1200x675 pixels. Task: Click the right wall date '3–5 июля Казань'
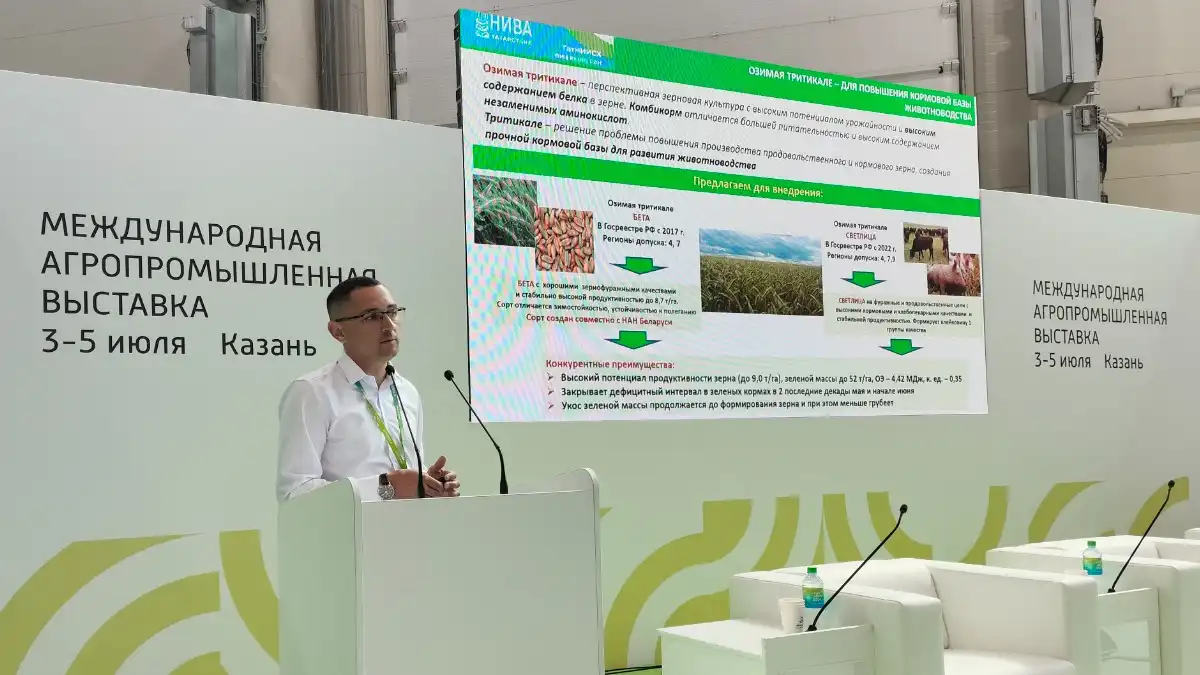[1089, 361]
